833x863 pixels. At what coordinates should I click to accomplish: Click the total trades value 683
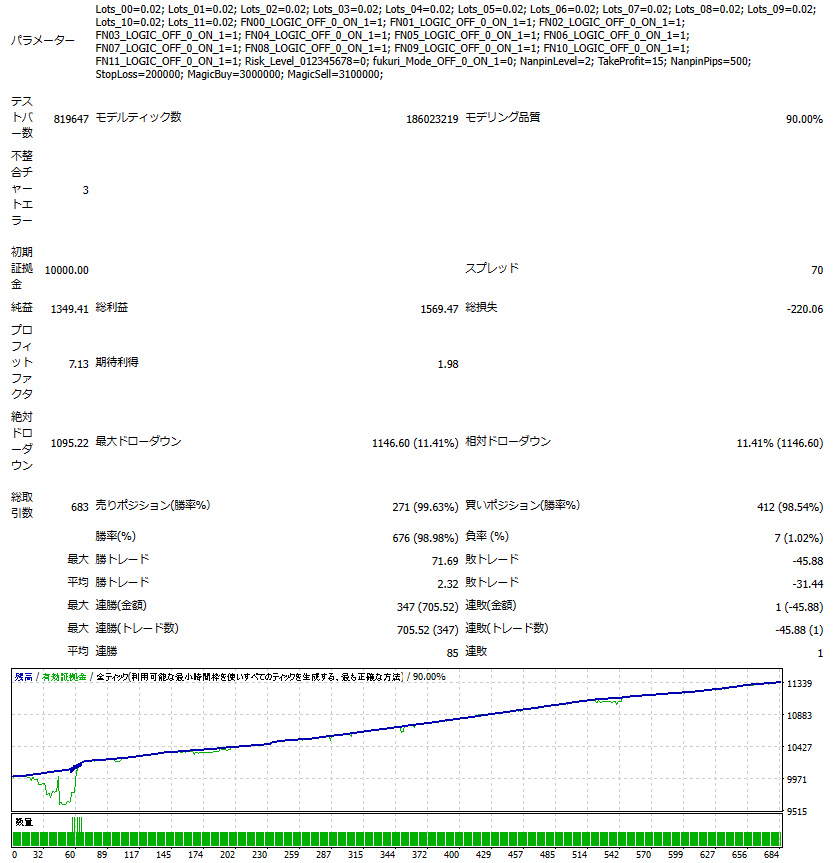(80, 507)
